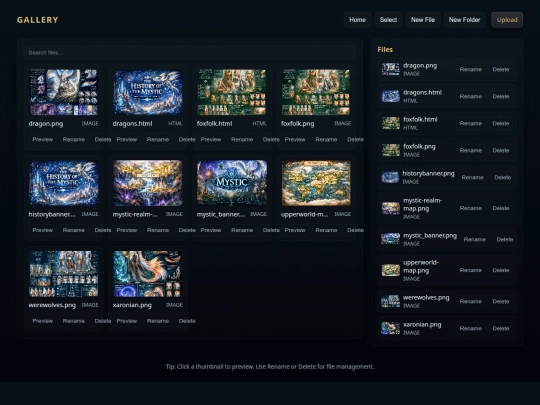Click the GALLERY logo title

[38, 20]
